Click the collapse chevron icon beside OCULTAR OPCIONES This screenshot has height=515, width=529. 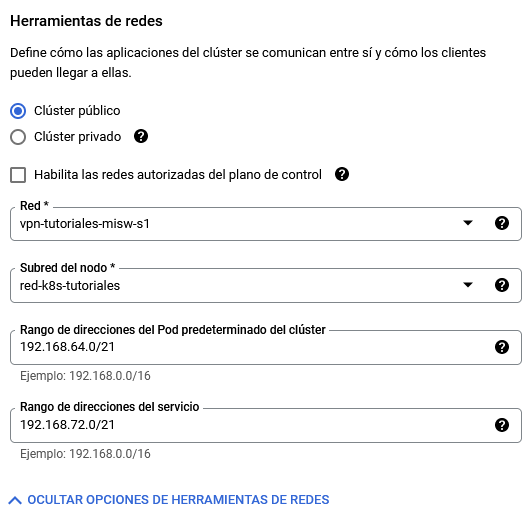tap(15, 500)
